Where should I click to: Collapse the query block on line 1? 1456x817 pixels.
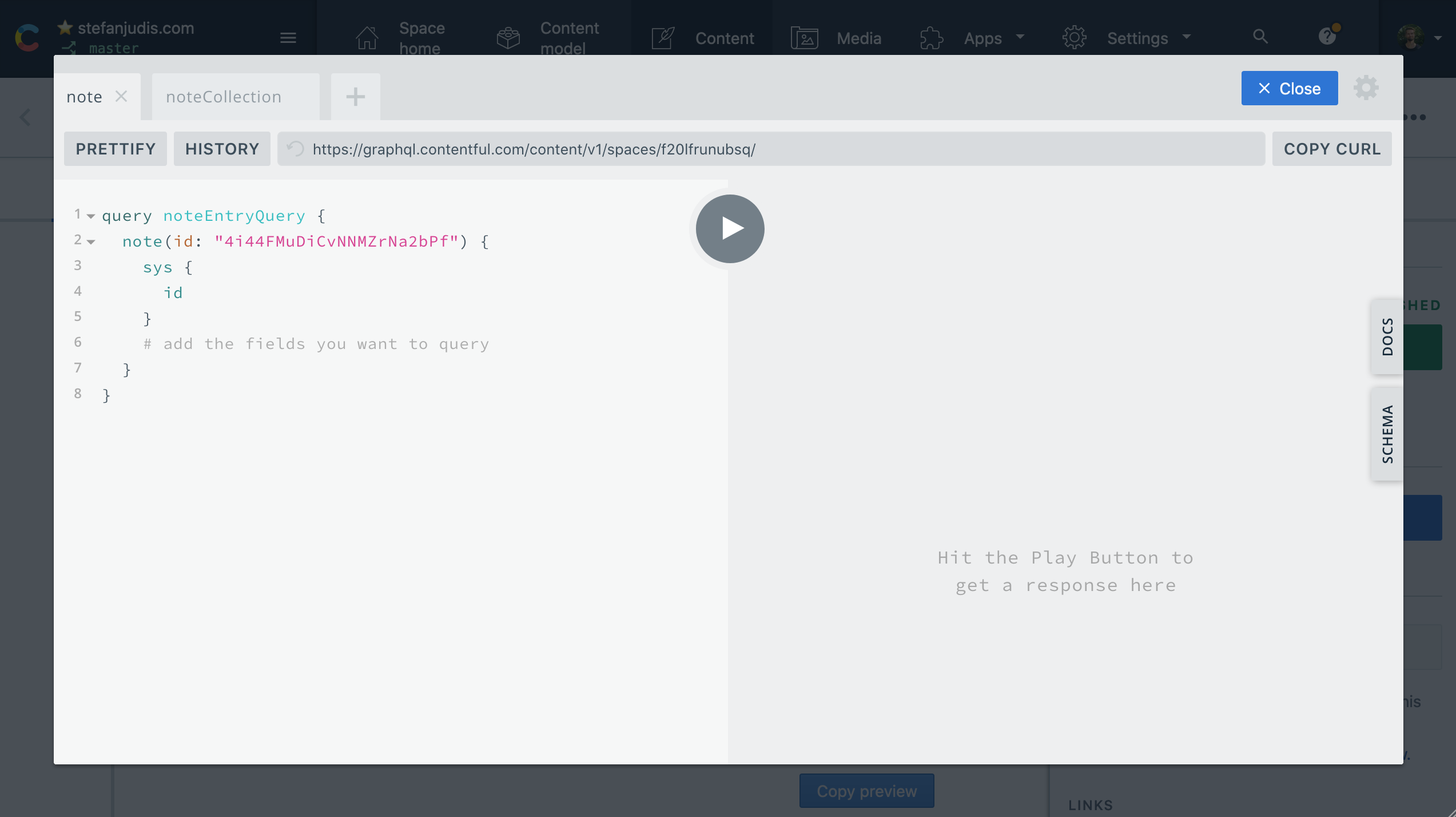(91, 216)
